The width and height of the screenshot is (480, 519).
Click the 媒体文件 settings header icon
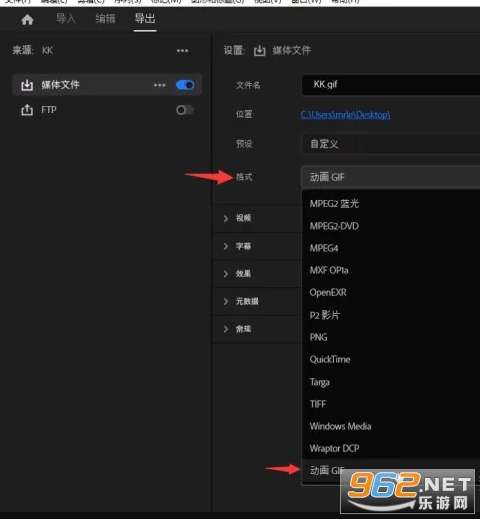(x=260, y=51)
